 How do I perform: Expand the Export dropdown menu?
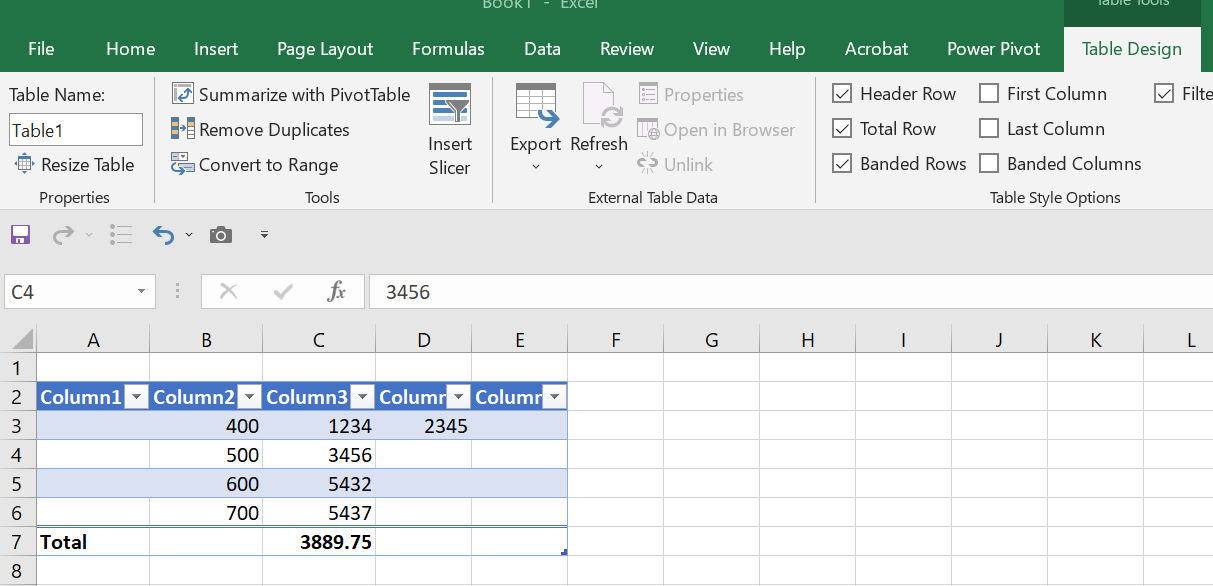point(536,166)
